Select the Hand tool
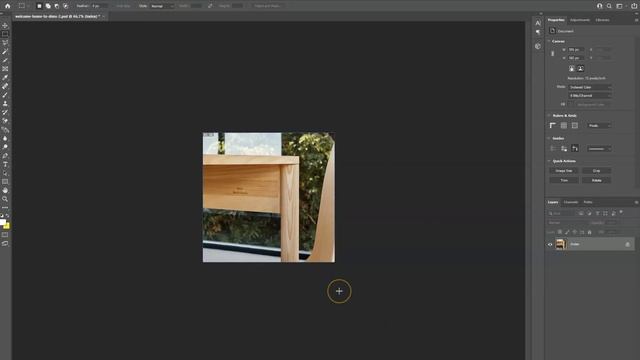640x360 pixels. coord(5,190)
